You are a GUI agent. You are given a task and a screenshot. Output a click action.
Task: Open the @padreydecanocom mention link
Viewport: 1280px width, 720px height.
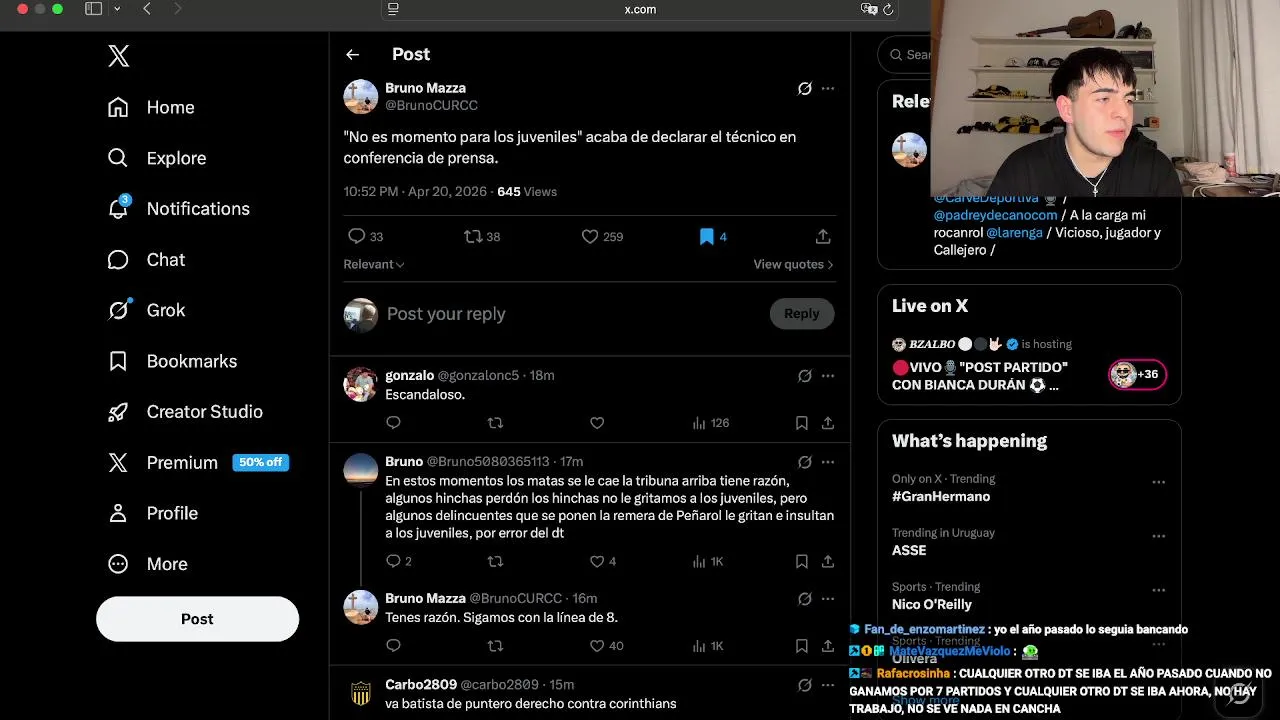click(995, 215)
